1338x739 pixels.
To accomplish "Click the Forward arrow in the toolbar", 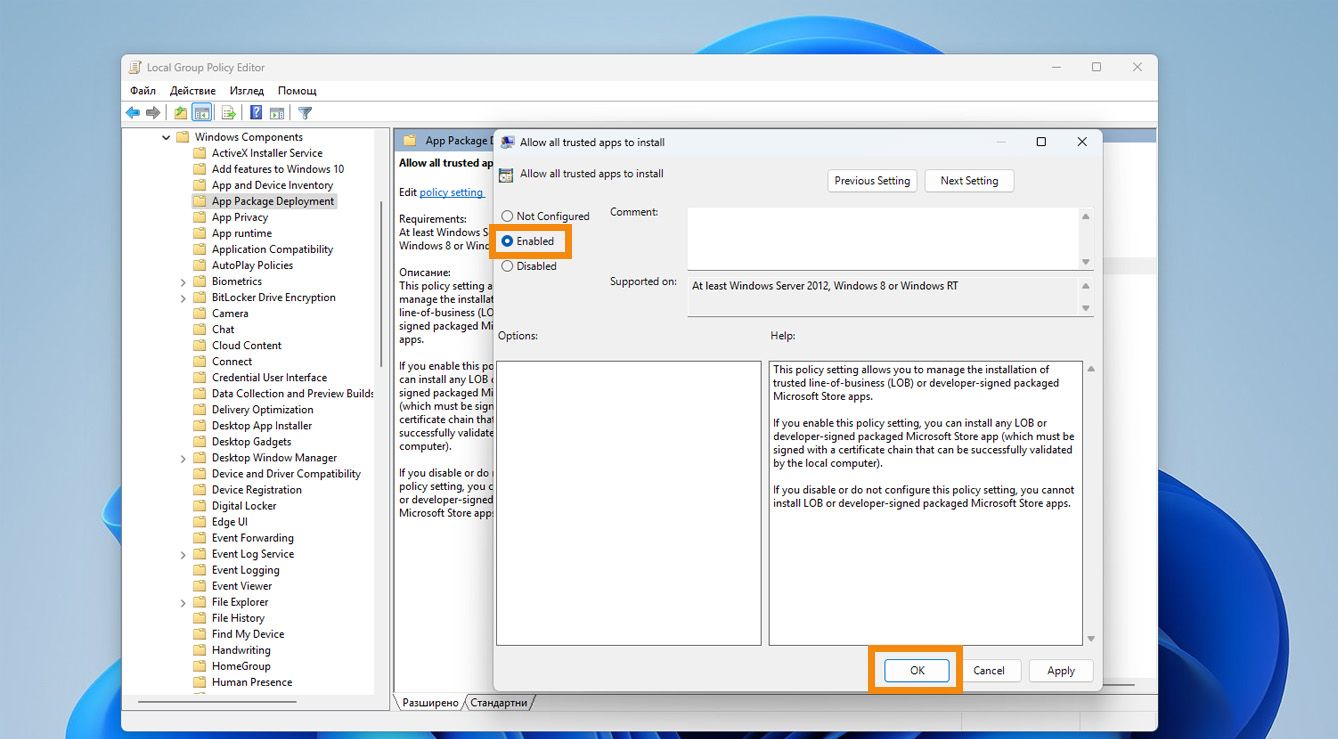I will 153,113.
